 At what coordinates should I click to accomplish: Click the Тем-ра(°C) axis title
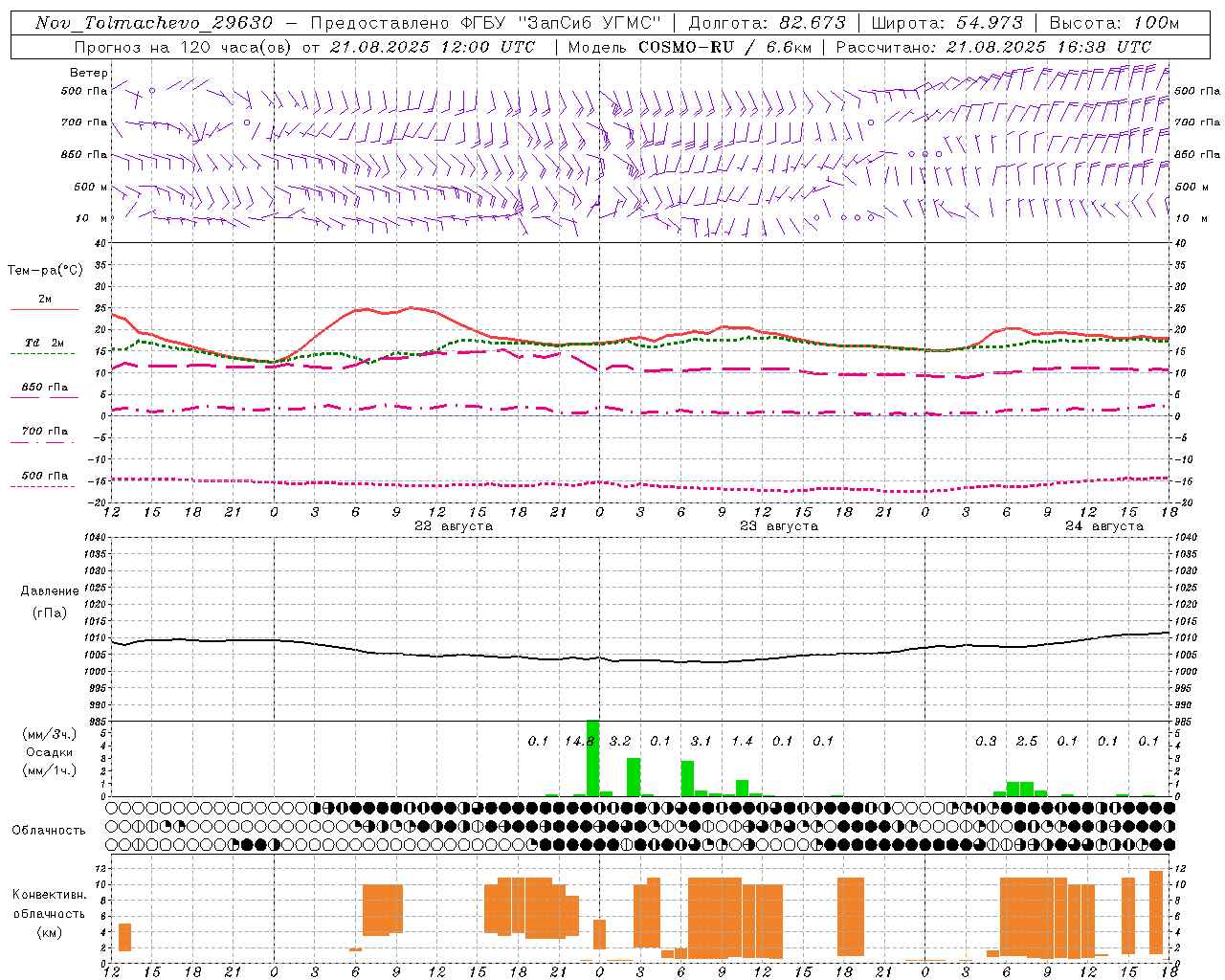[45, 271]
